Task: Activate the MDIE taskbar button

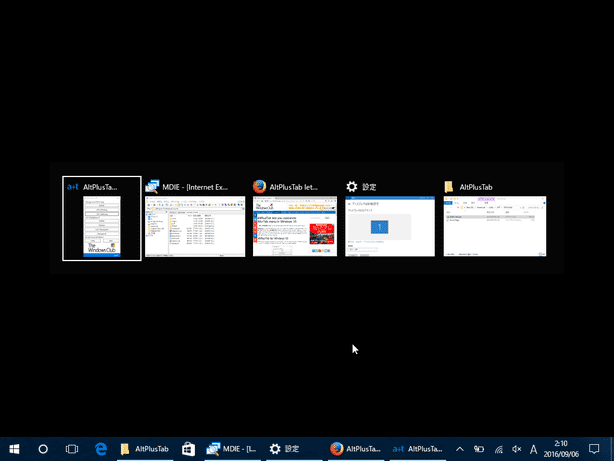Action: (233, 449)
